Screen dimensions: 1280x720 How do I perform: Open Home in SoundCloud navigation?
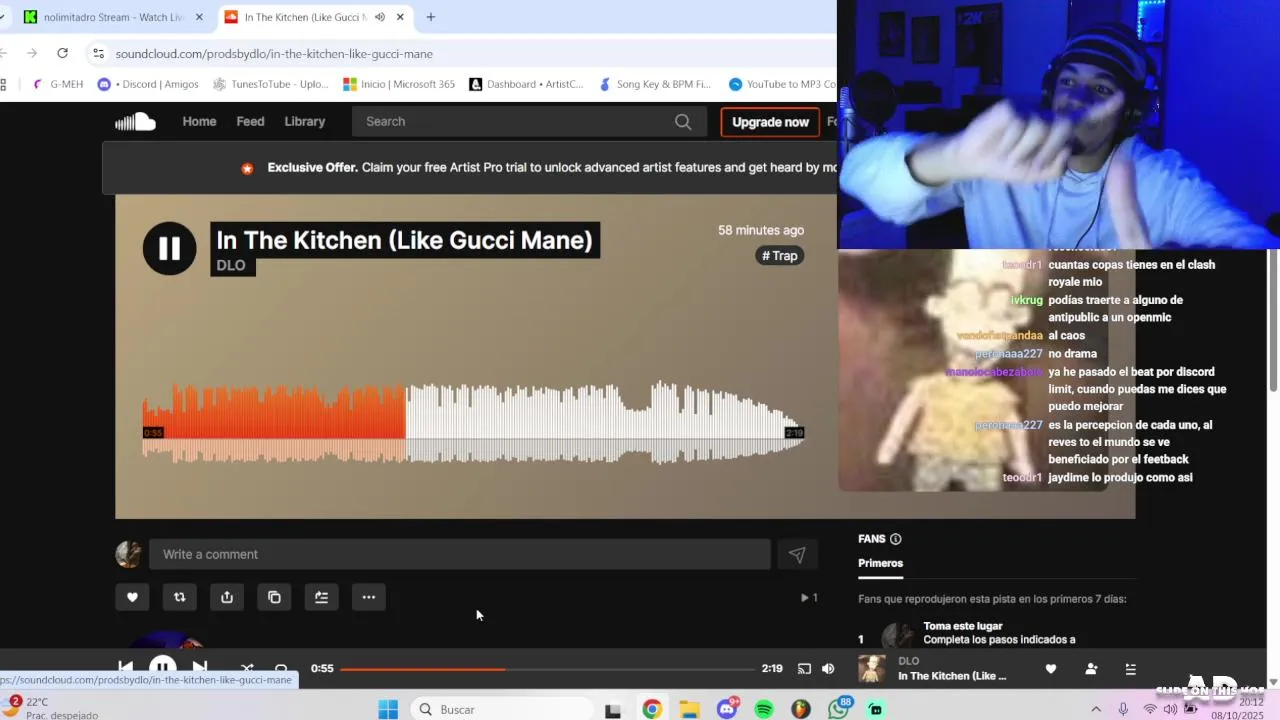pos(199,122)
